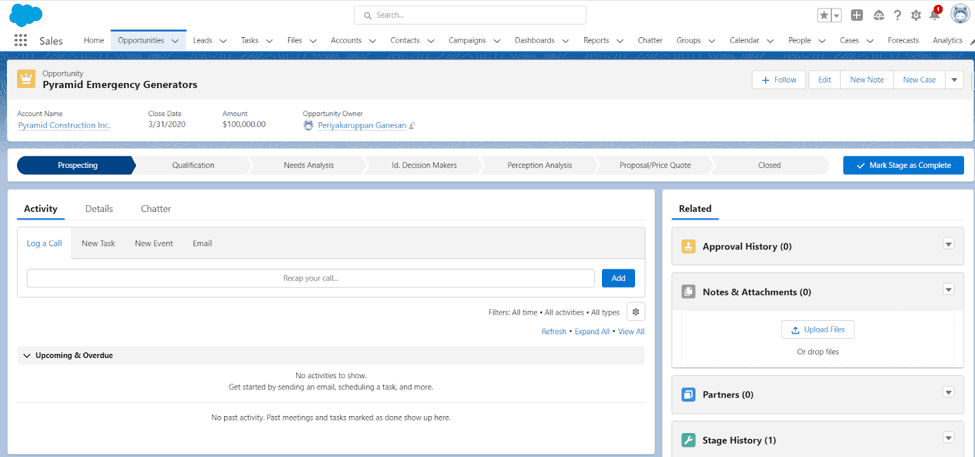Open the Notifications bell
Viewport: 975px width, 457px height.
935,16
